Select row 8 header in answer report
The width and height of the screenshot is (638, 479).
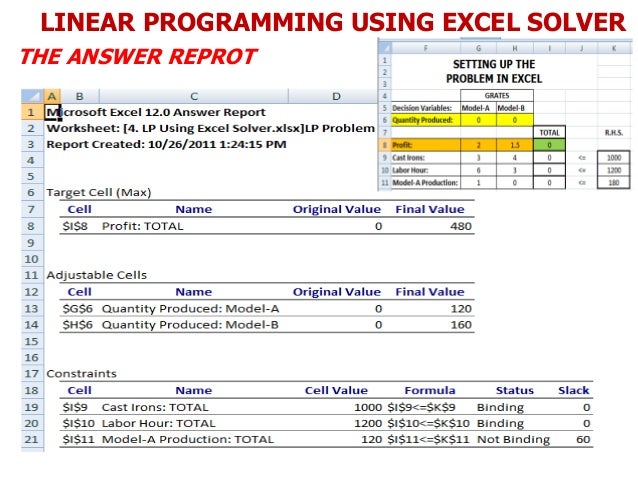[x=32, y=226]
